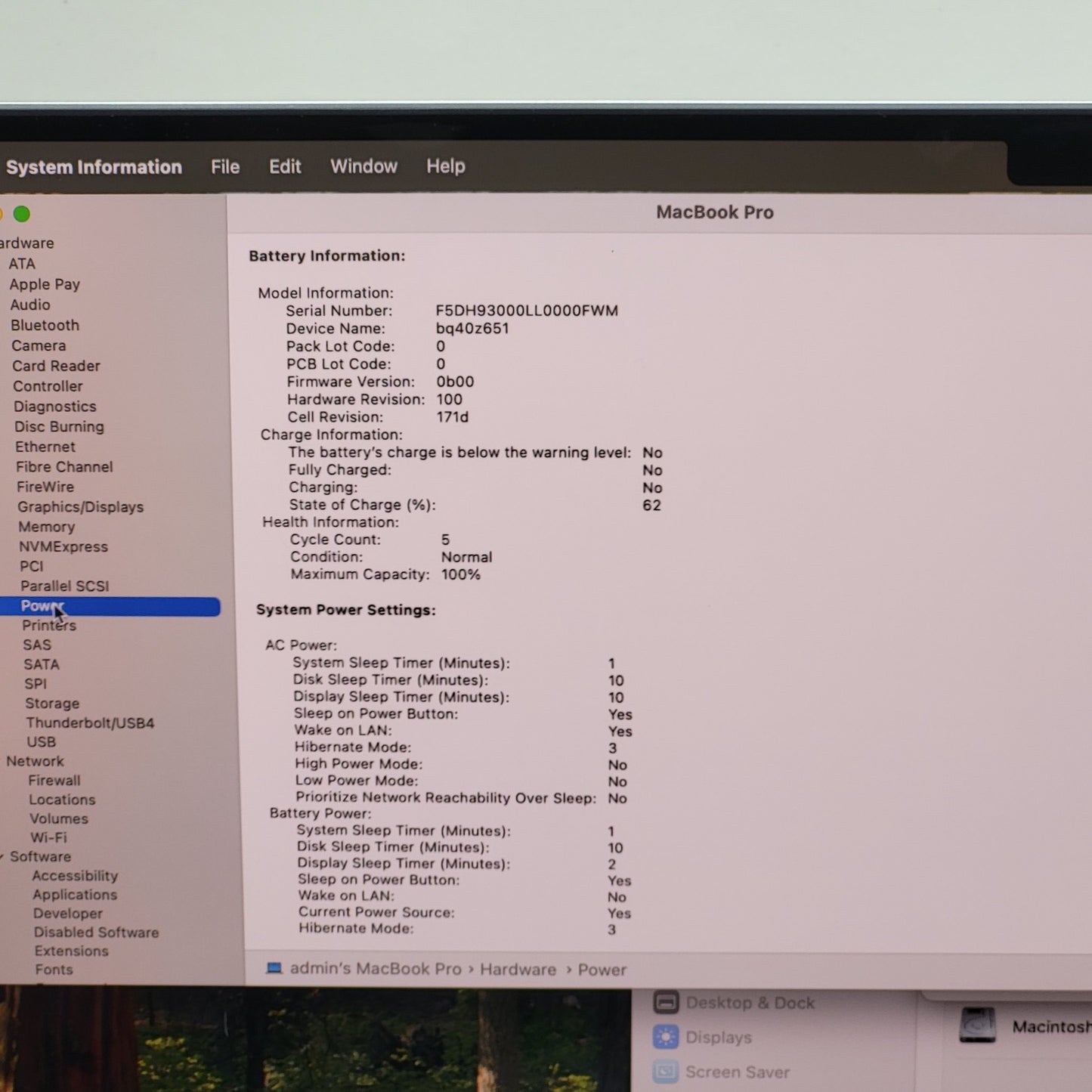Click the State of Charge value 62
Image resolution: width=1092 pixels, height=1092 pixels.
tap(651, 505)
